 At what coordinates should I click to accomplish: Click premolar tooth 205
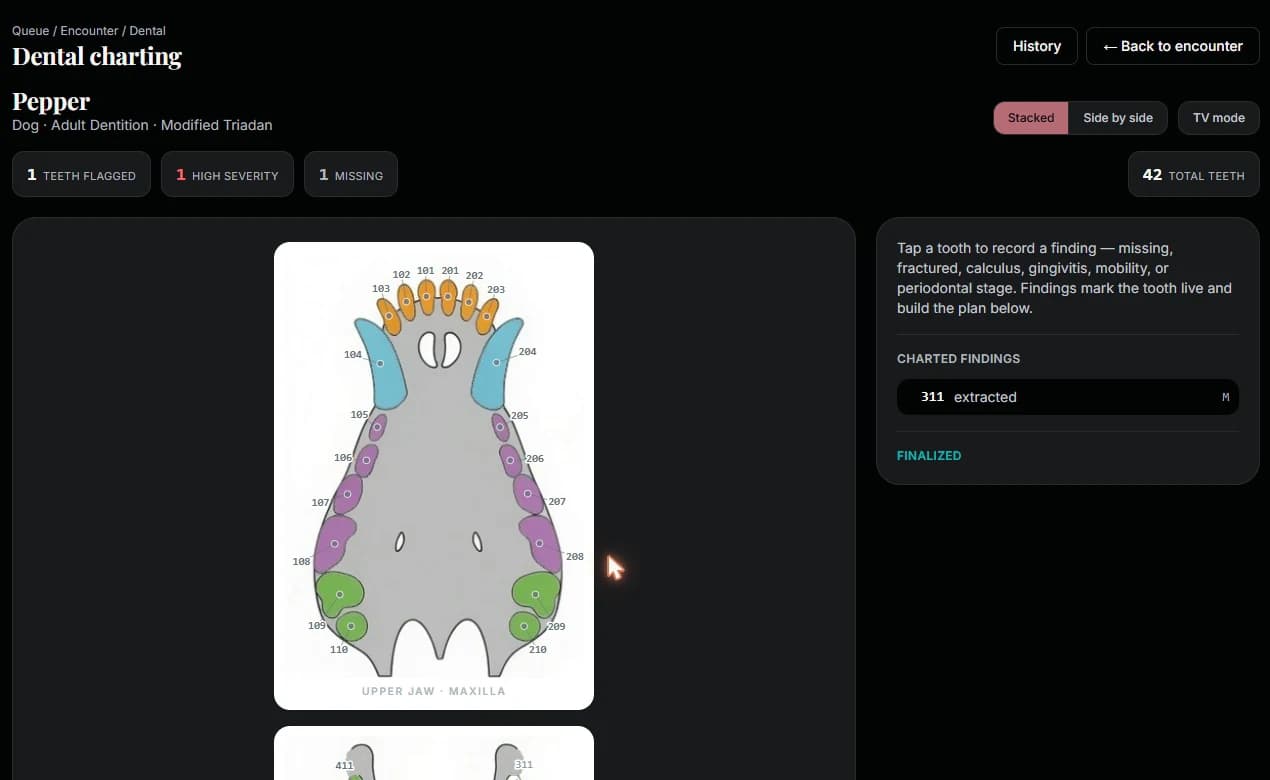[500, 427]
